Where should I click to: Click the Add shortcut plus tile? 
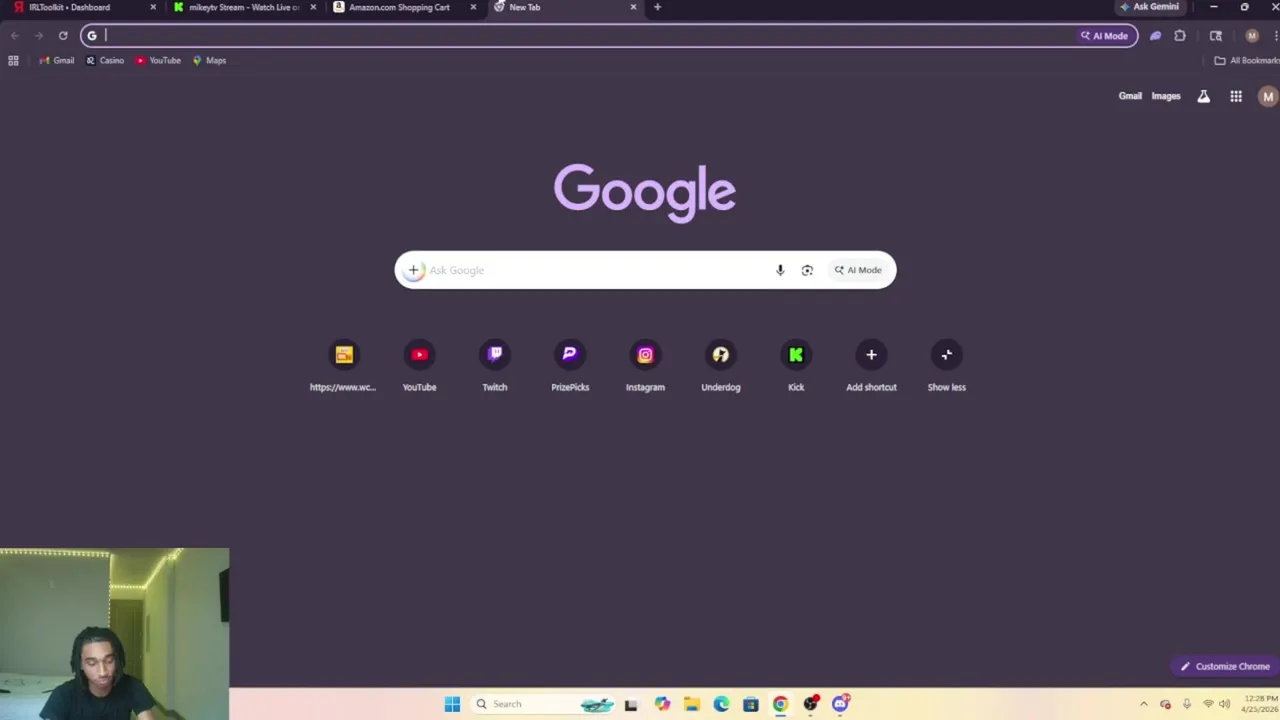point(871,367)
